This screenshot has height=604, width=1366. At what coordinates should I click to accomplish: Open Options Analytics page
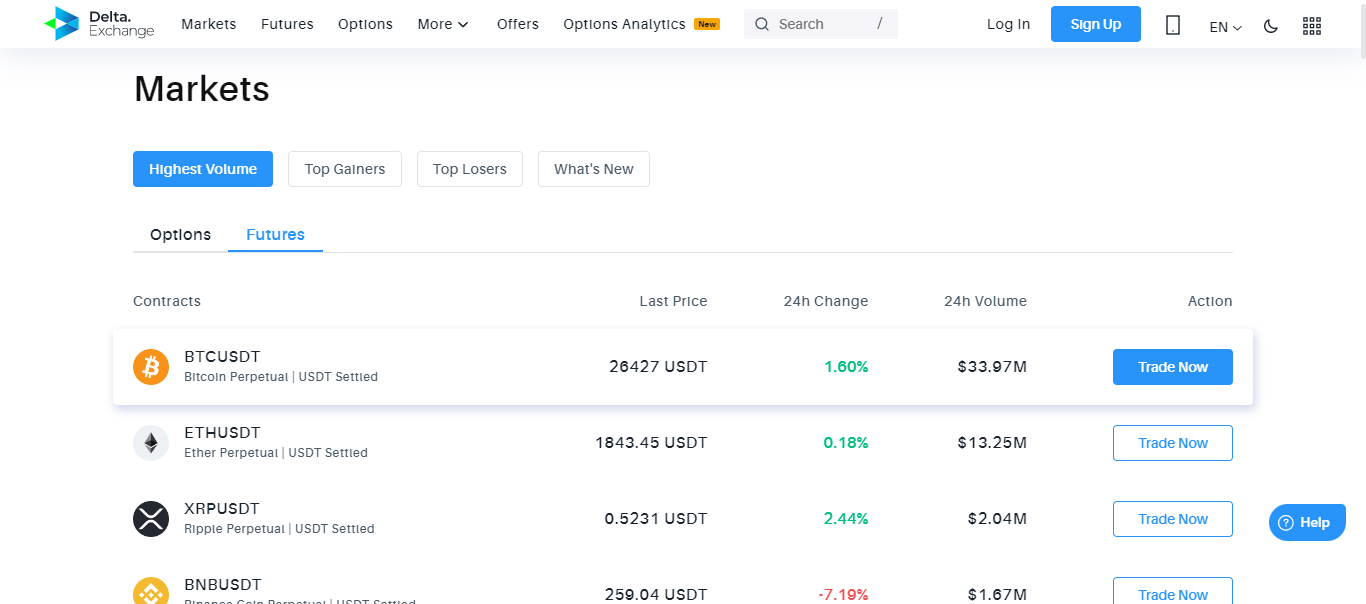624,24
